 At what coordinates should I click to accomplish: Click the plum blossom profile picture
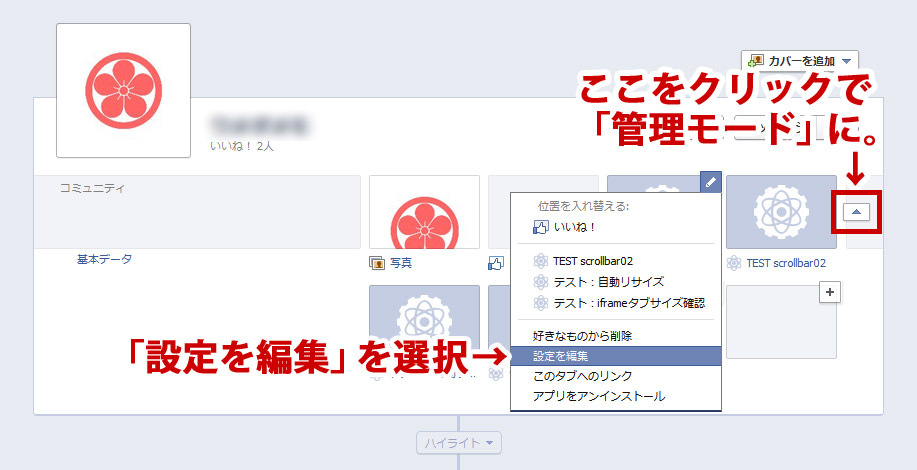123,91
